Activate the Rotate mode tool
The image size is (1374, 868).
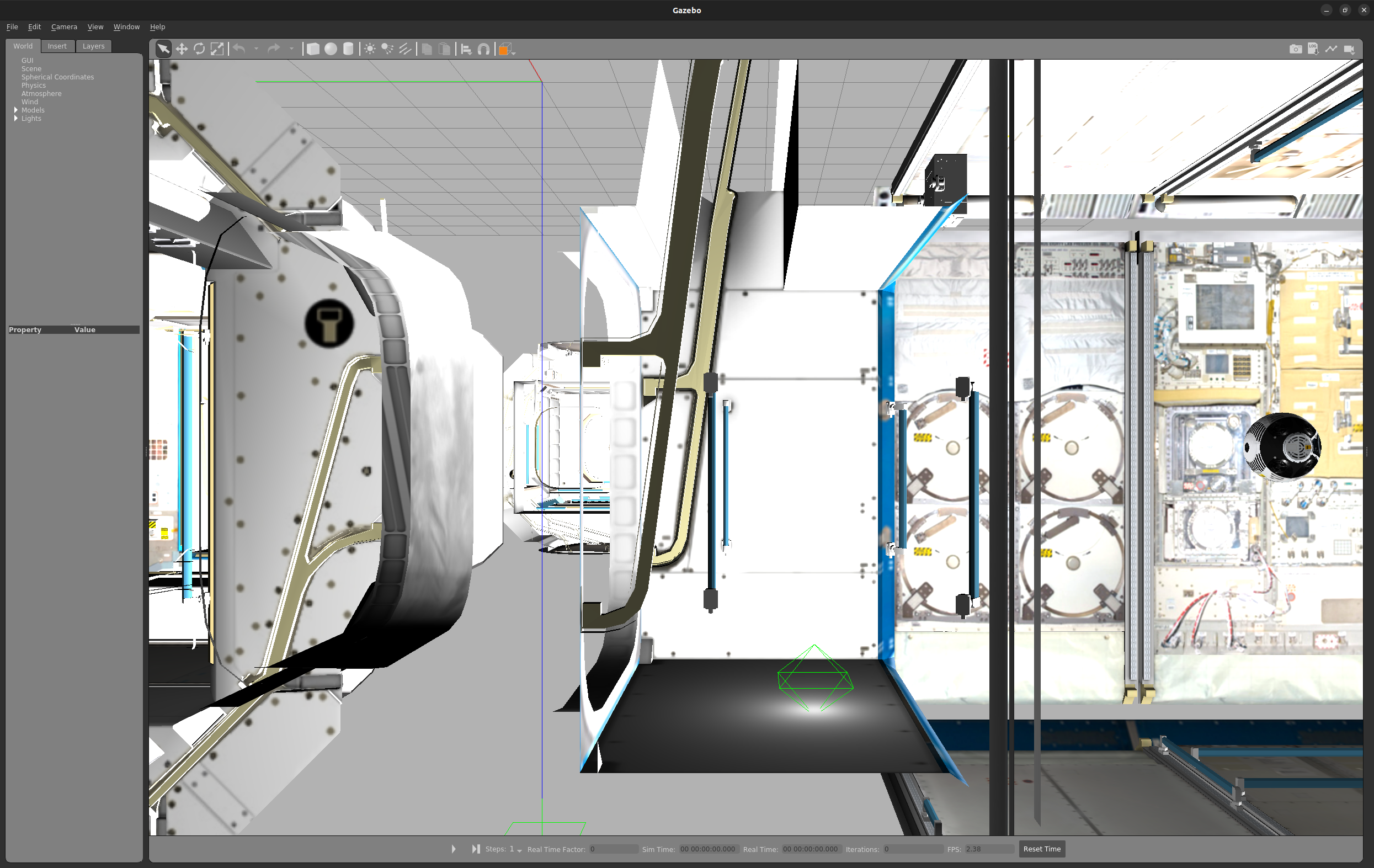[x=199, y=49]
